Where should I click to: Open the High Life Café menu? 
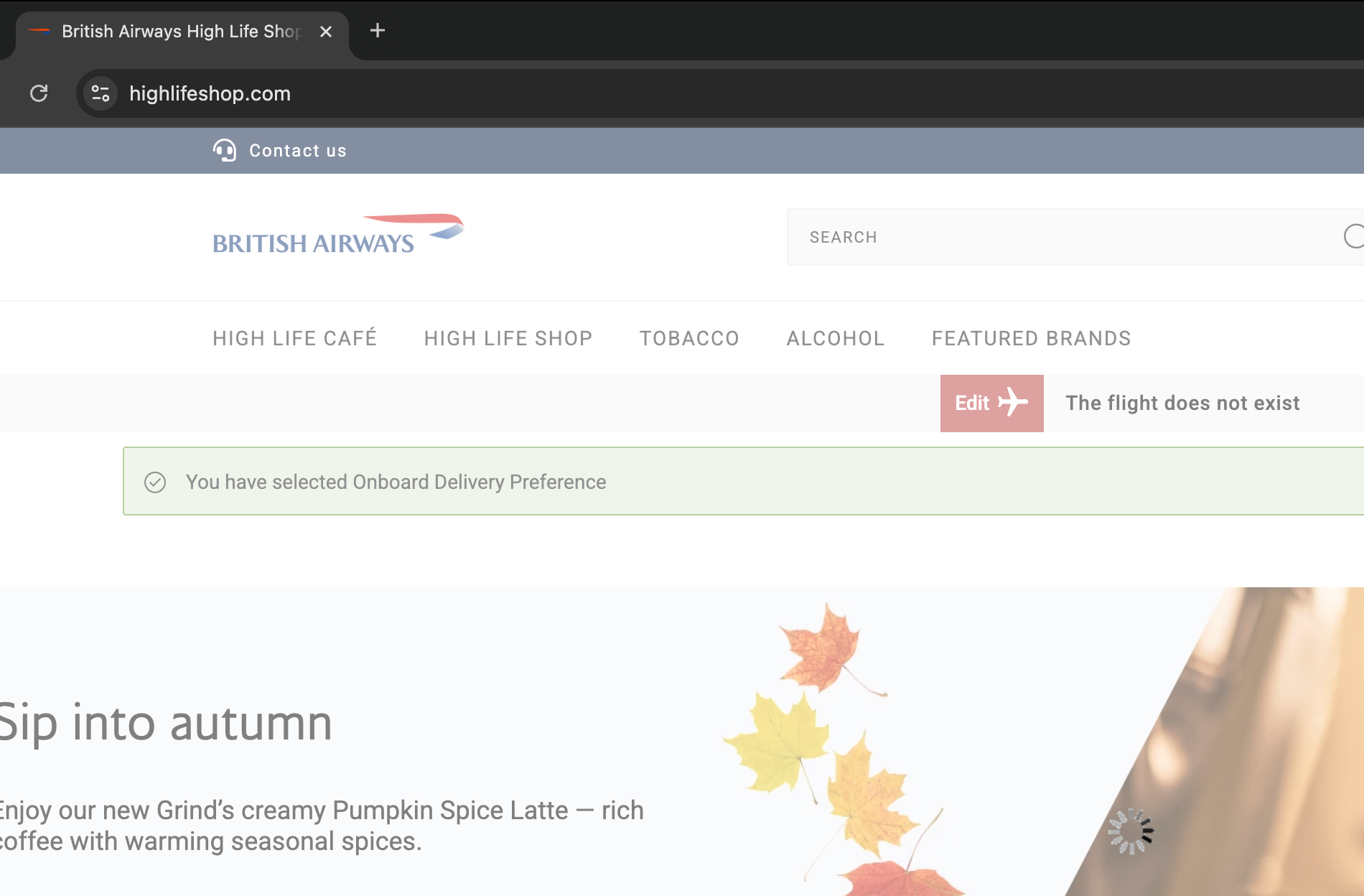(294, 338)
